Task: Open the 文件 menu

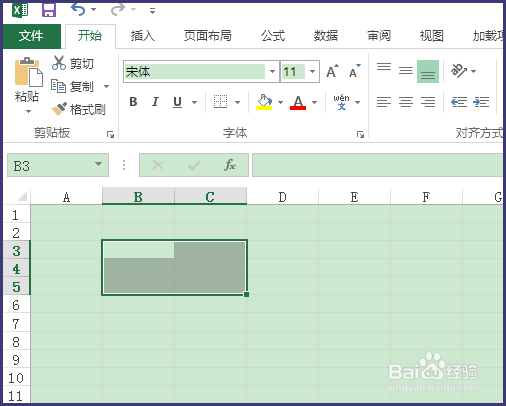Action: click(32, 36)
